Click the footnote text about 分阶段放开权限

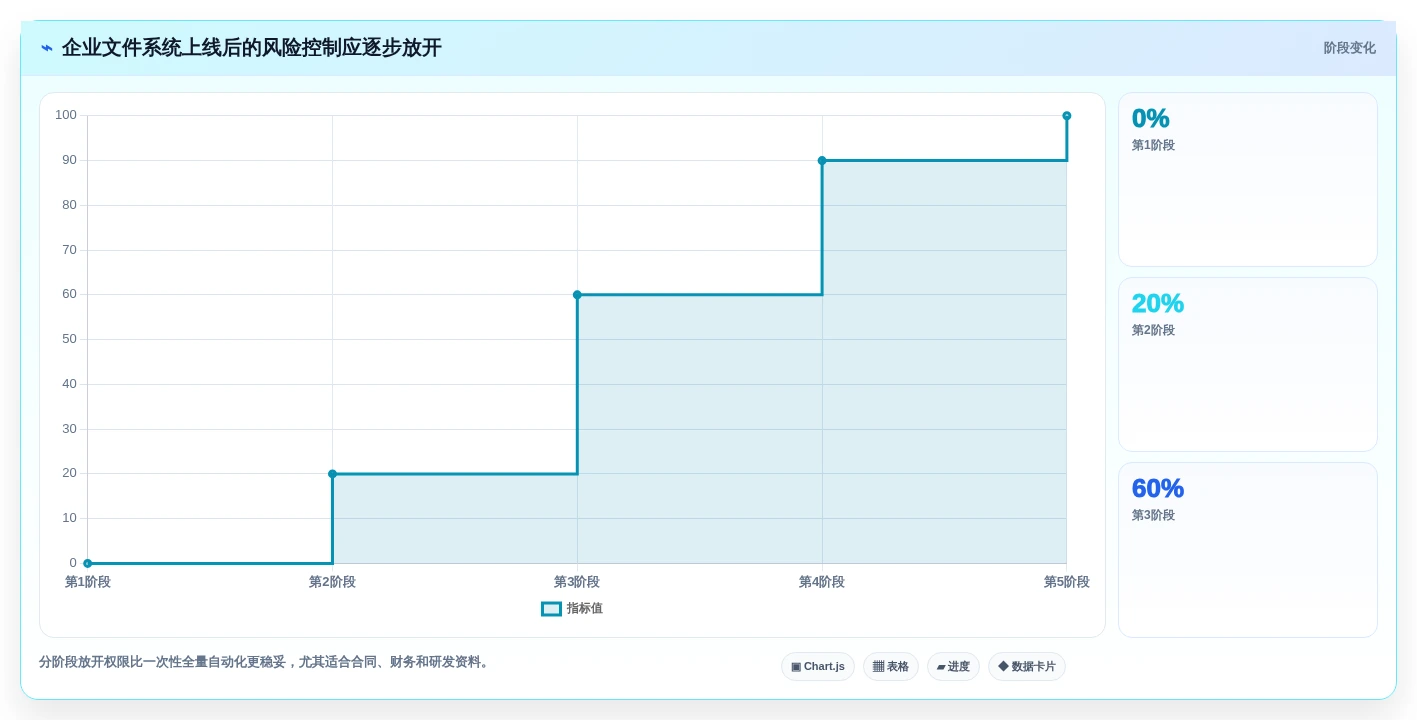click(x=266, y=662)
